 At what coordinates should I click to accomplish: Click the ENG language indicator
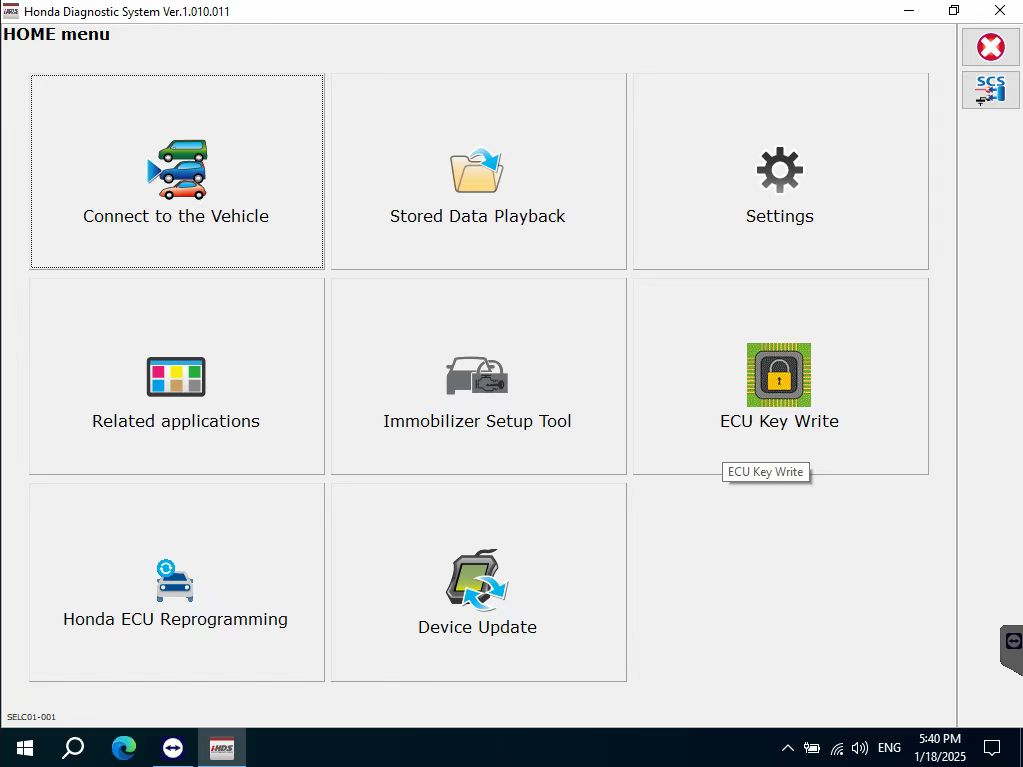point(889,748)
